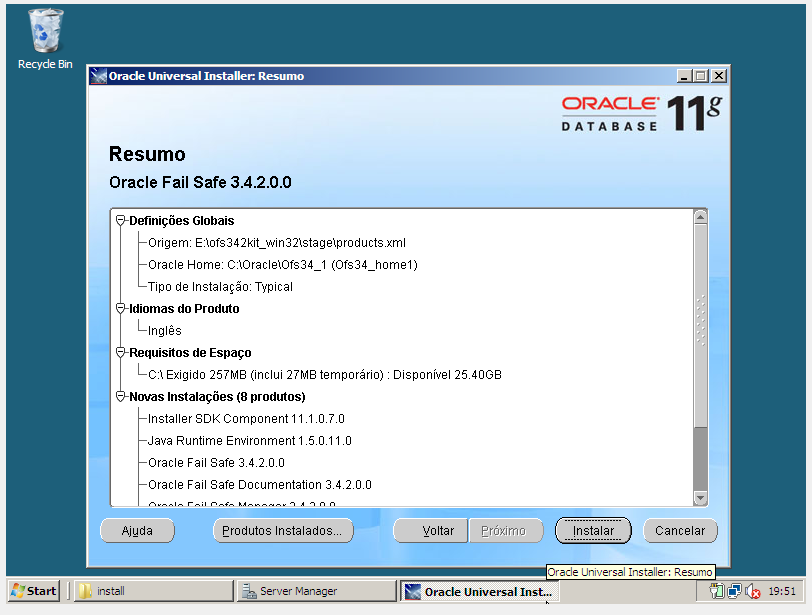812x615 pixels.
Task: Click the volume icon in system tray
Action: pos(755,590)
